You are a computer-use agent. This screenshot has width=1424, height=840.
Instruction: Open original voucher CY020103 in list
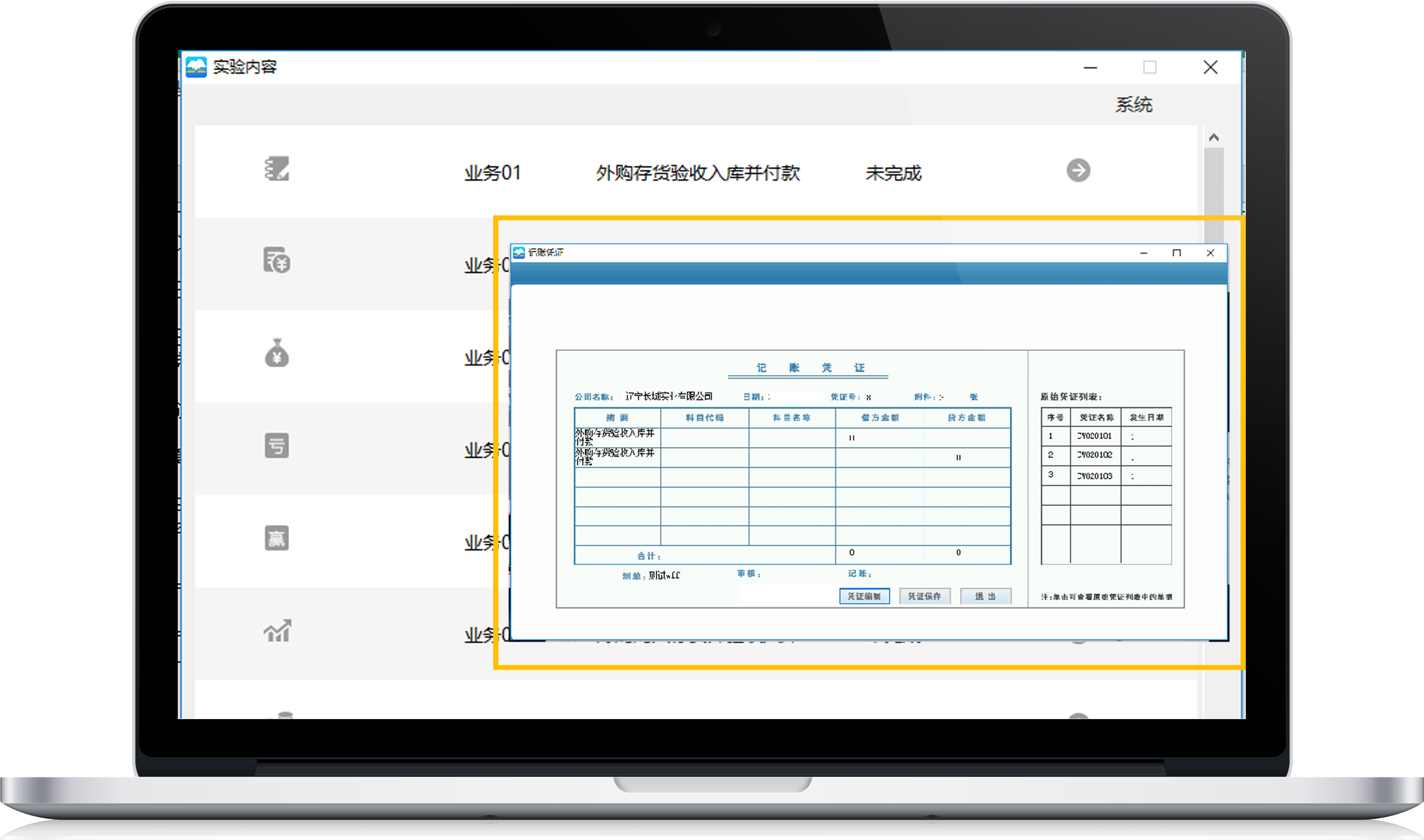point(1094,476)
